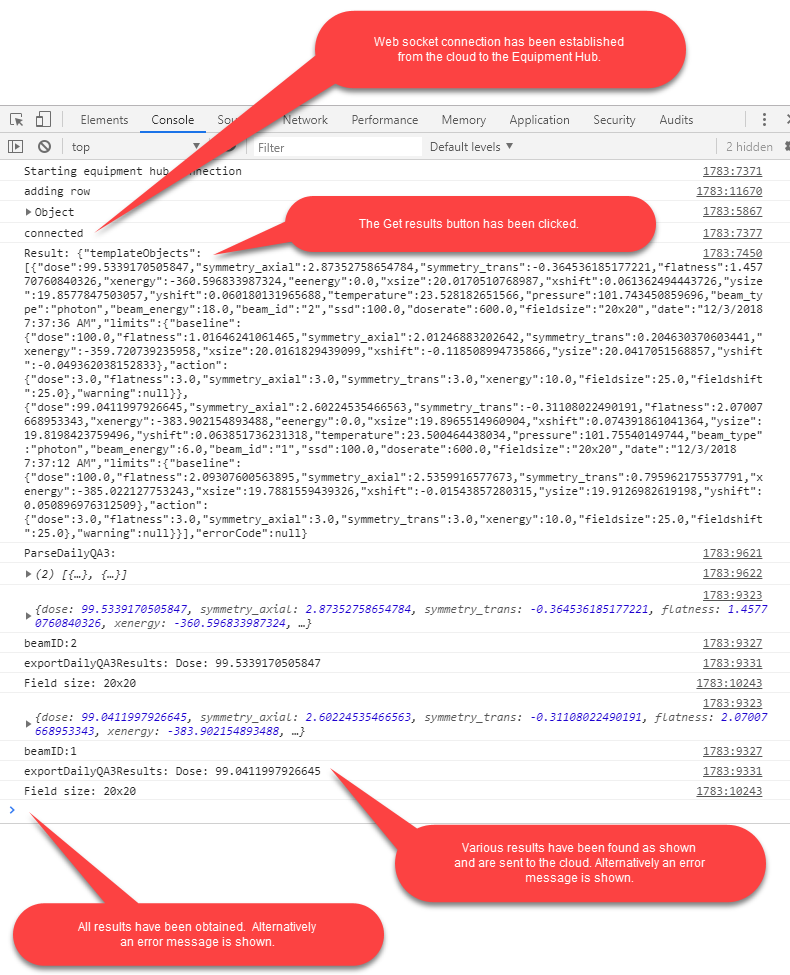The height and width of the screenshot is (975, 790).
Task: Open the DevTools three-dot menu
Action: pos(764,120)
